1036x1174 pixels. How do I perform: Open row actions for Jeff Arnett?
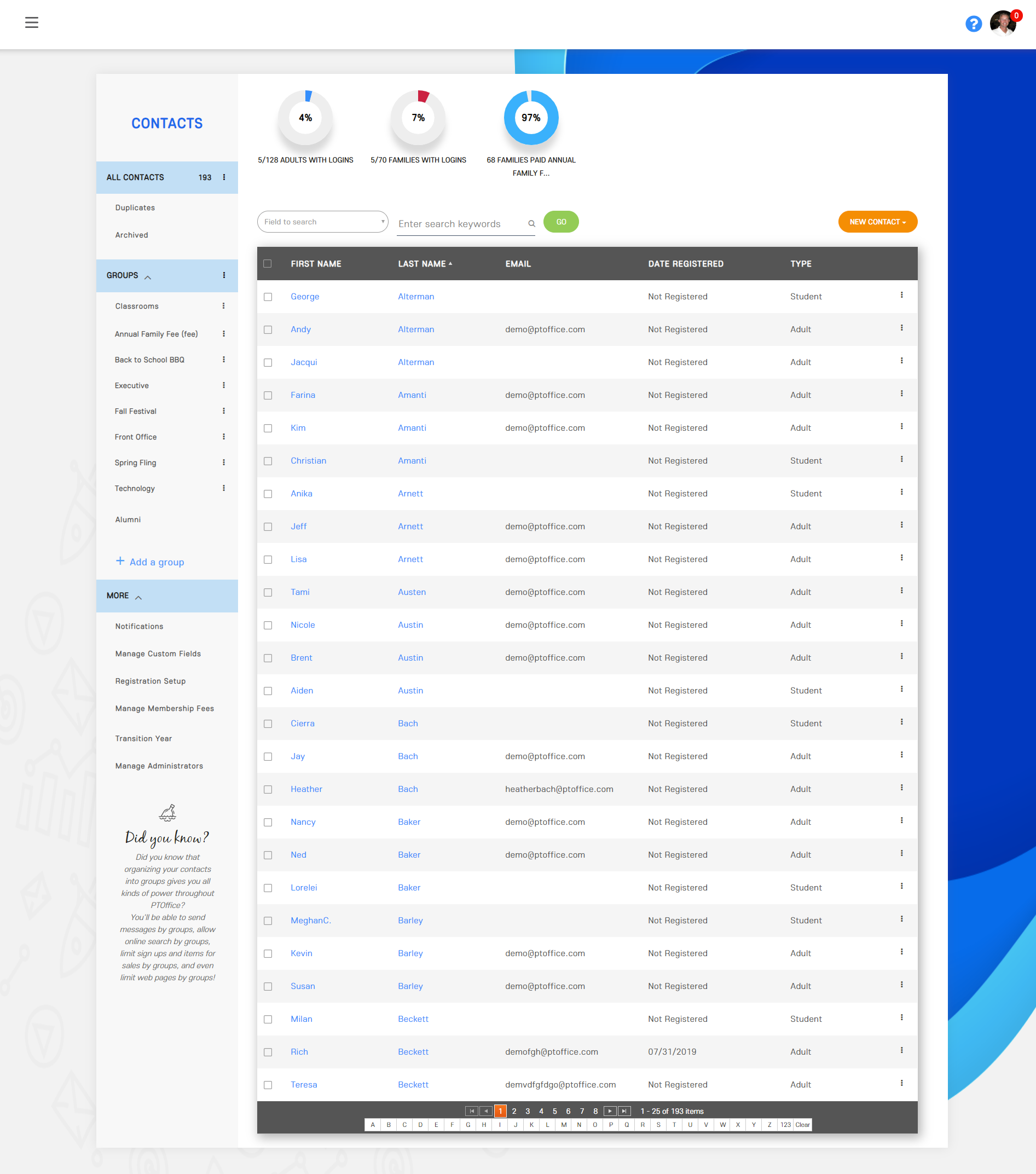point(901,525)
